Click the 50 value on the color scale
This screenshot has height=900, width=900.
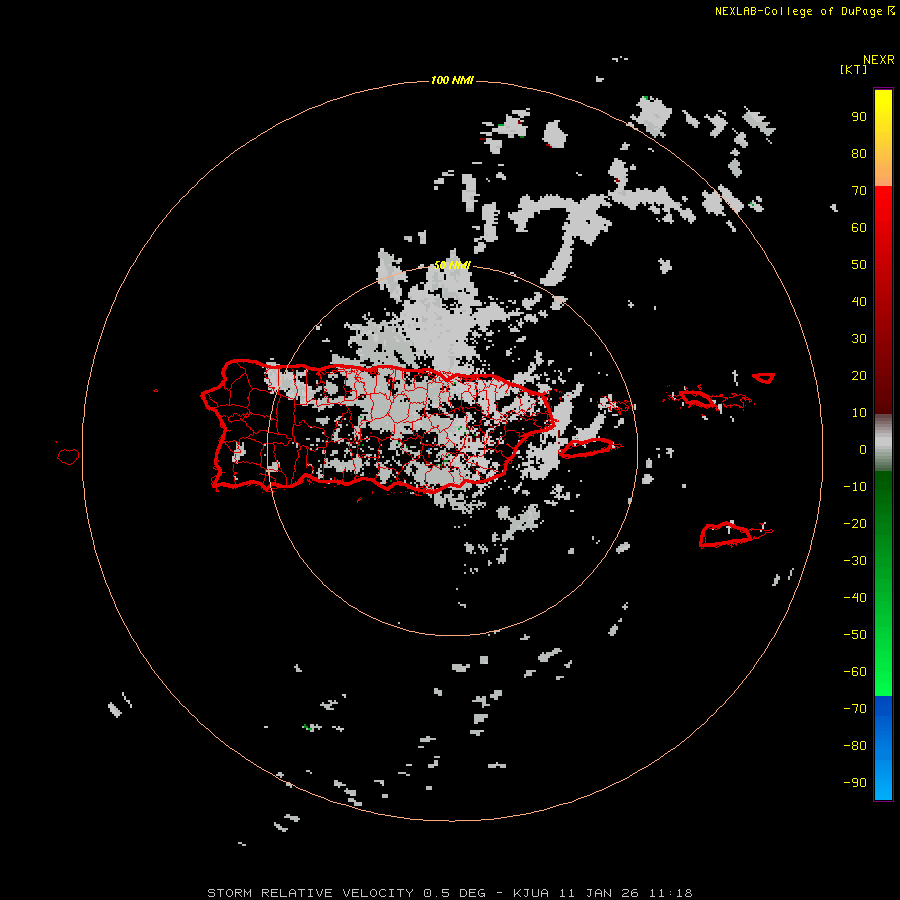pyautogui.click(x=859, y=265)
